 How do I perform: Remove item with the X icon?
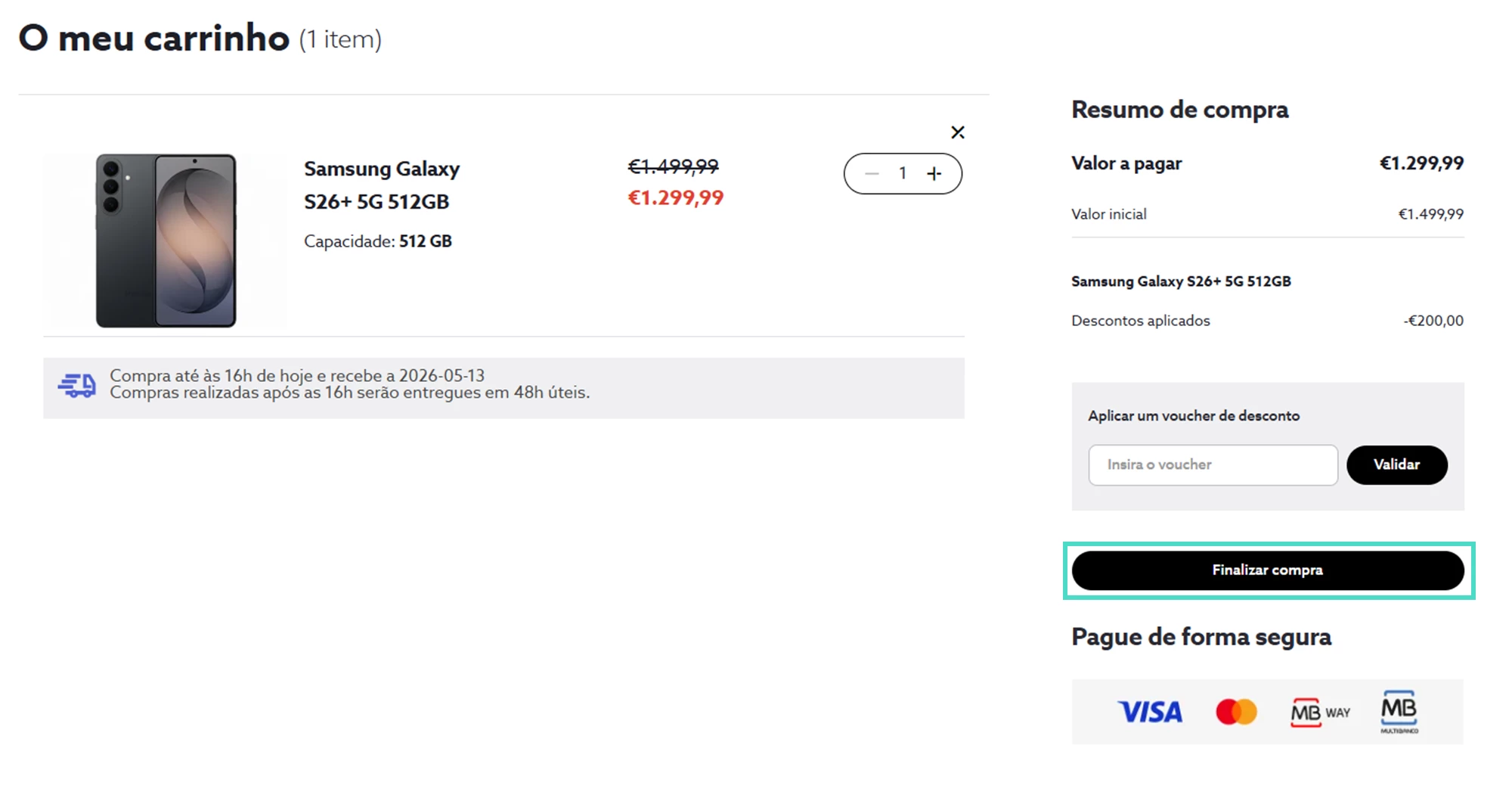click(957, 132)
